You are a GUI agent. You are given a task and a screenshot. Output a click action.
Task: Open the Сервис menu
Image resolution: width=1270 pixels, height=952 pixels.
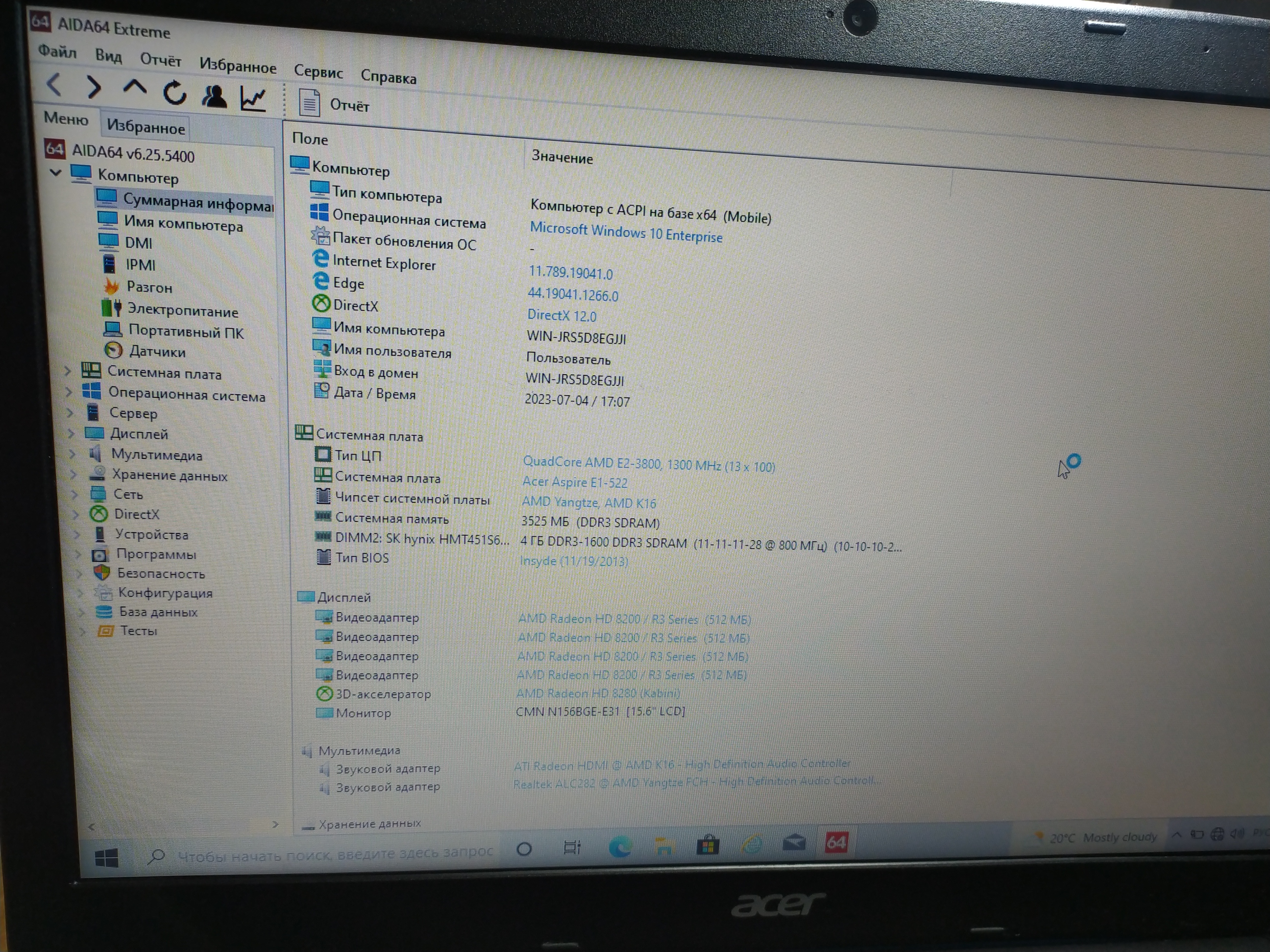[318, 71]
